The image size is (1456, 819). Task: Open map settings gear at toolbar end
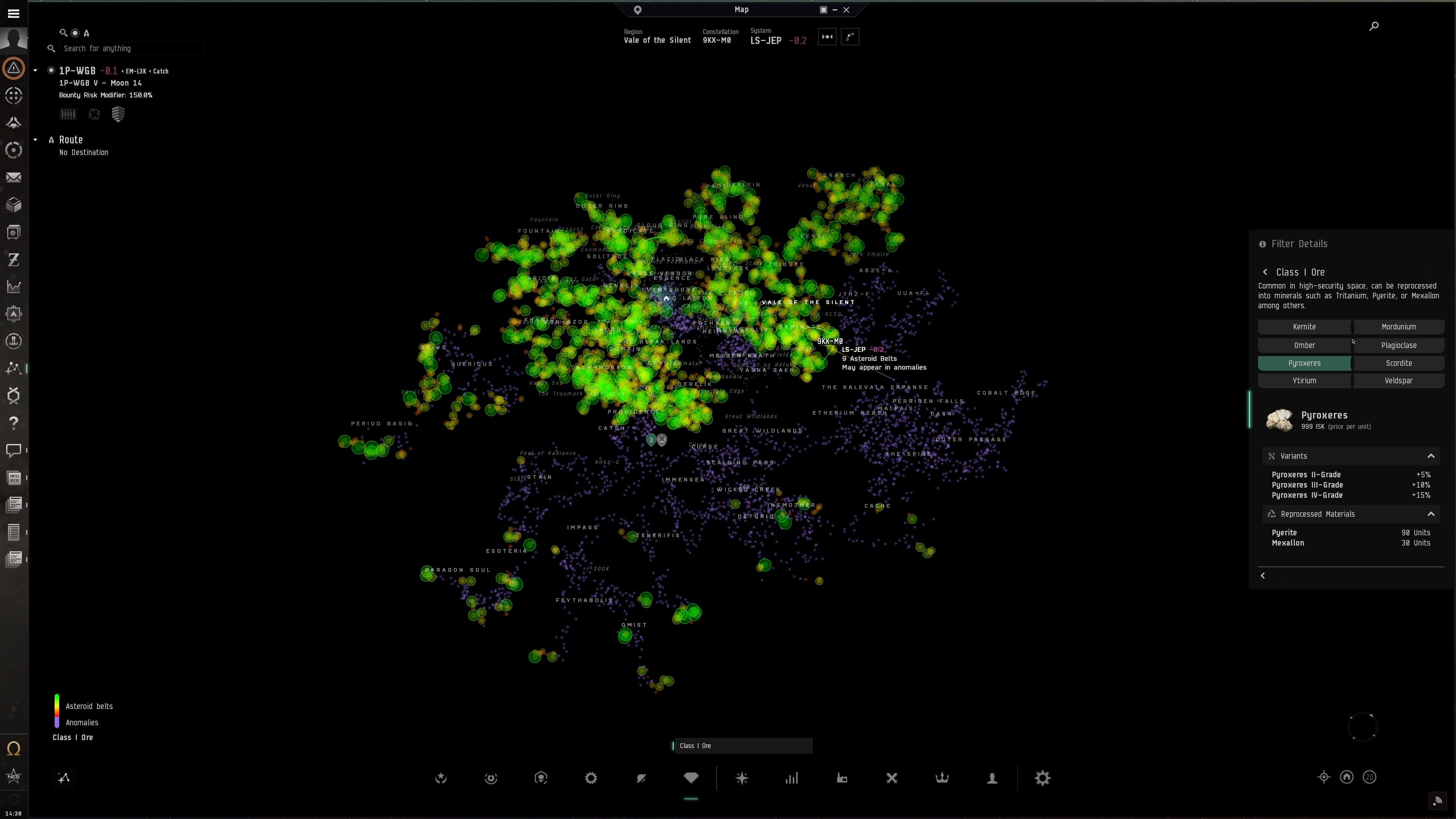[1042, 778]
